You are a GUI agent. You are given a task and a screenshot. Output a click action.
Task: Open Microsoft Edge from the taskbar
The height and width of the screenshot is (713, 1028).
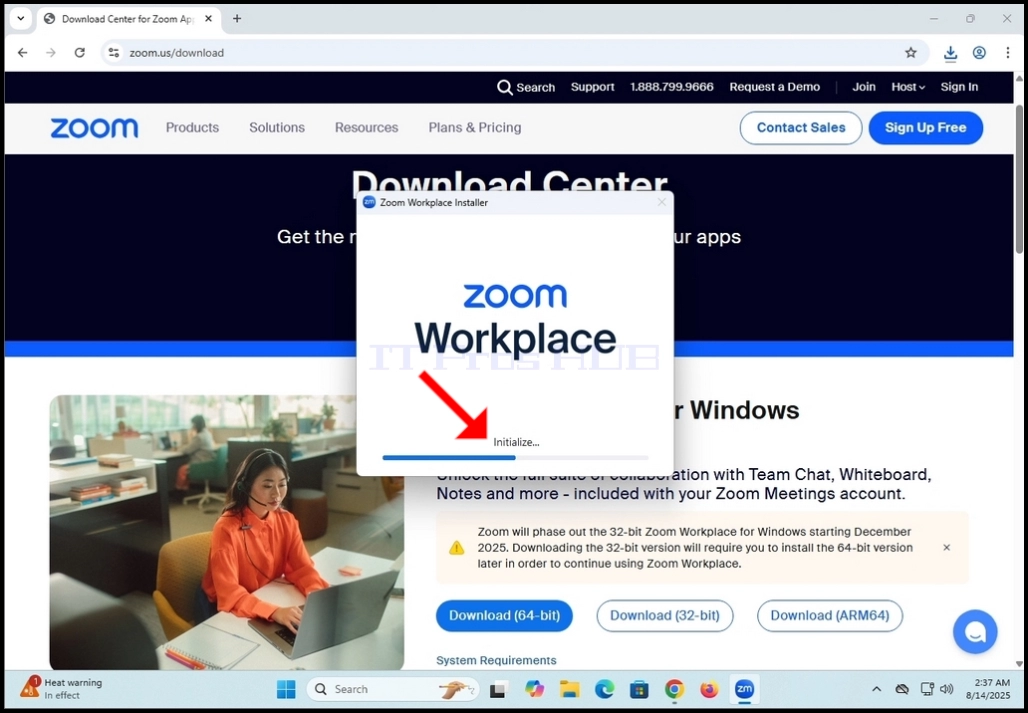coord(604,689)
